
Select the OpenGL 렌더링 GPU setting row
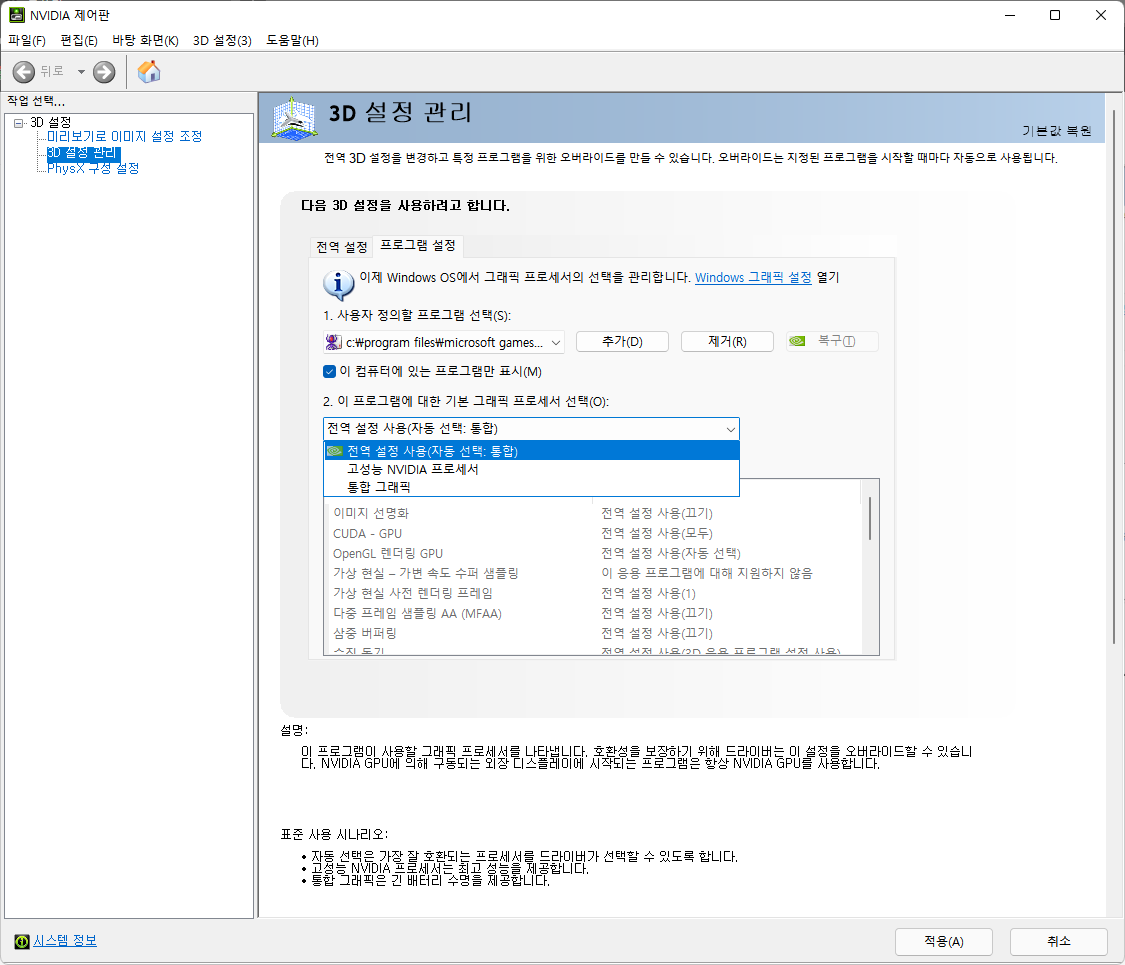click(593, 553)
